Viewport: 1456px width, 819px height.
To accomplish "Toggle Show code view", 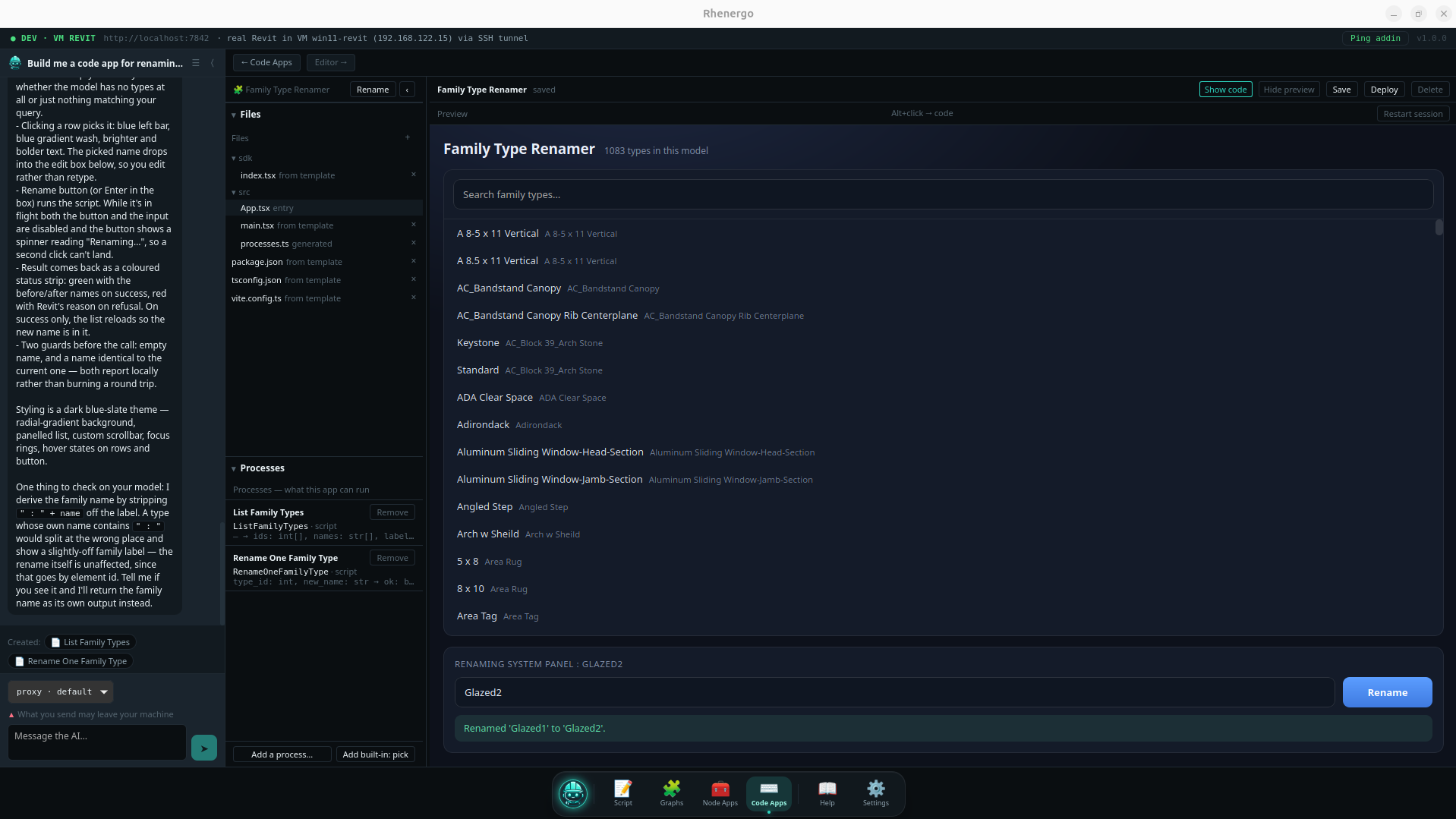I will 1225,90.
